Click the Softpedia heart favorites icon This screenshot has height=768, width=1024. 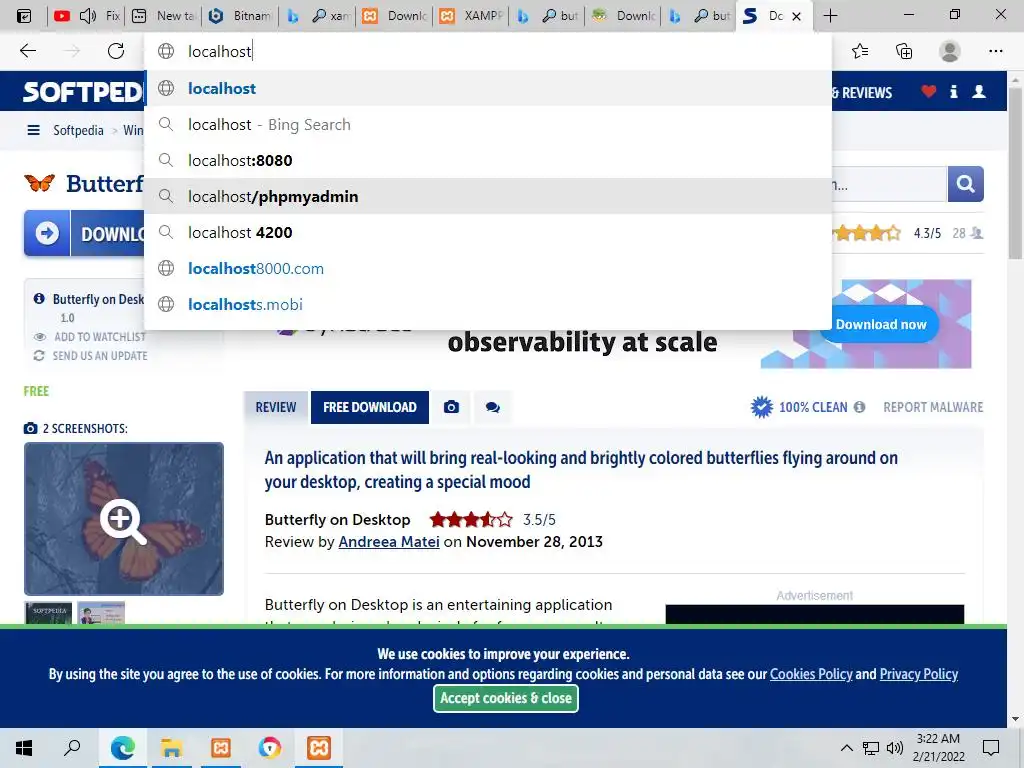click(x=928, y=91)
